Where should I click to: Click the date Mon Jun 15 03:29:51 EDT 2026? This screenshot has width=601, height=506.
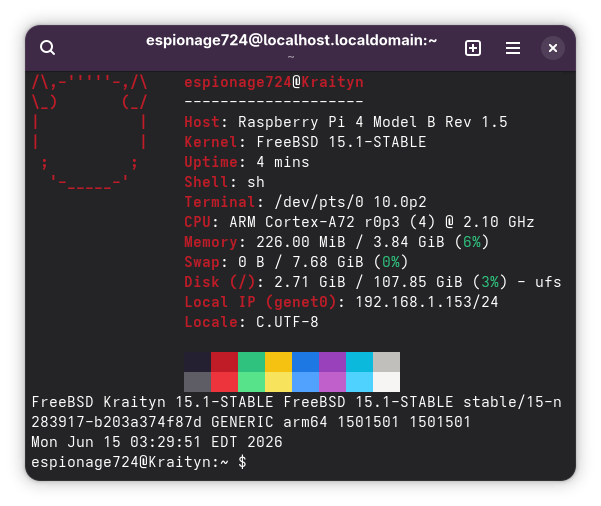coord(157,442)
